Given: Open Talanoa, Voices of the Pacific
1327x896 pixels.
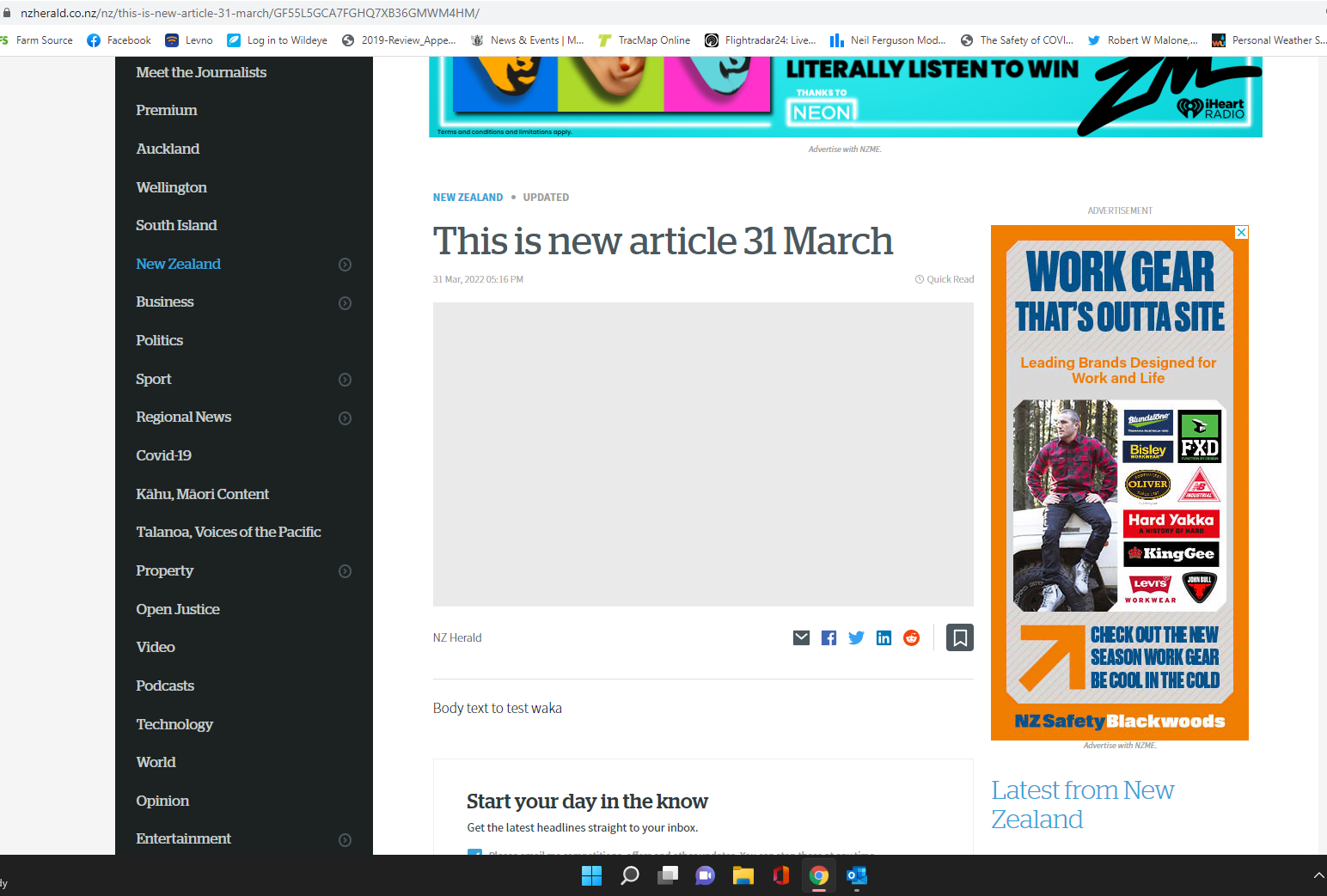Looking at the screenshot, I should click(229, 532).
